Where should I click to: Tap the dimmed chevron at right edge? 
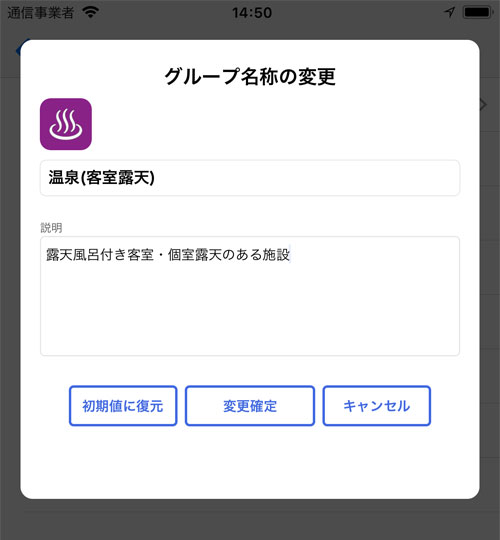(483, 104)
